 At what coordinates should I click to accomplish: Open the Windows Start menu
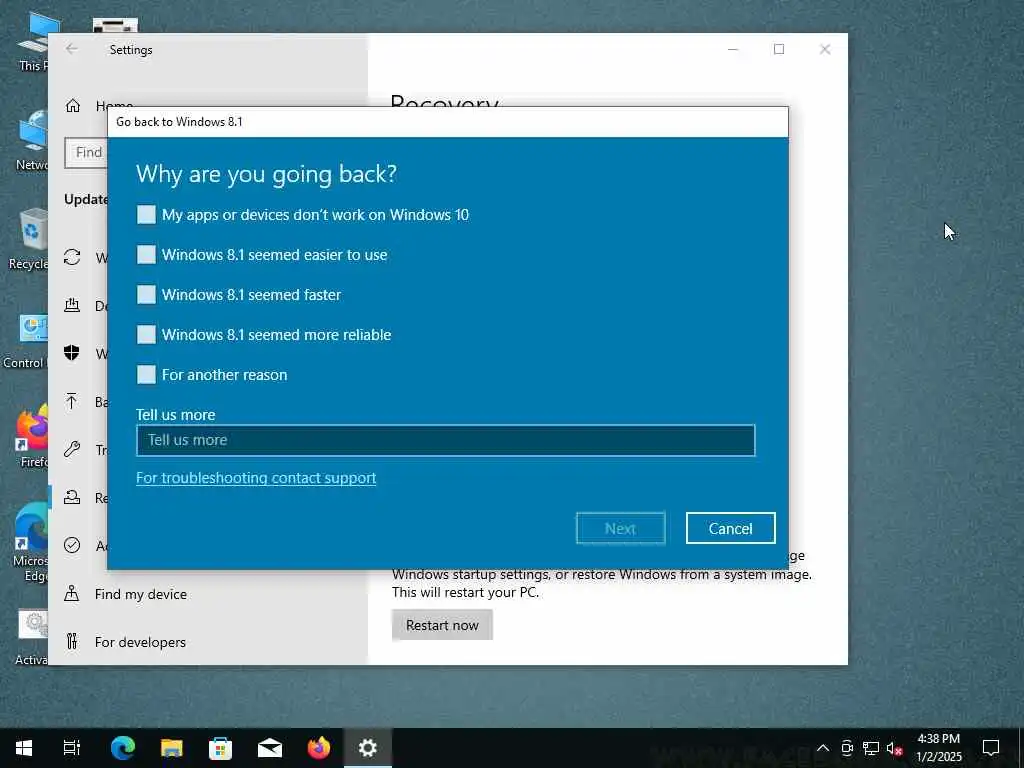click(24, 748)
